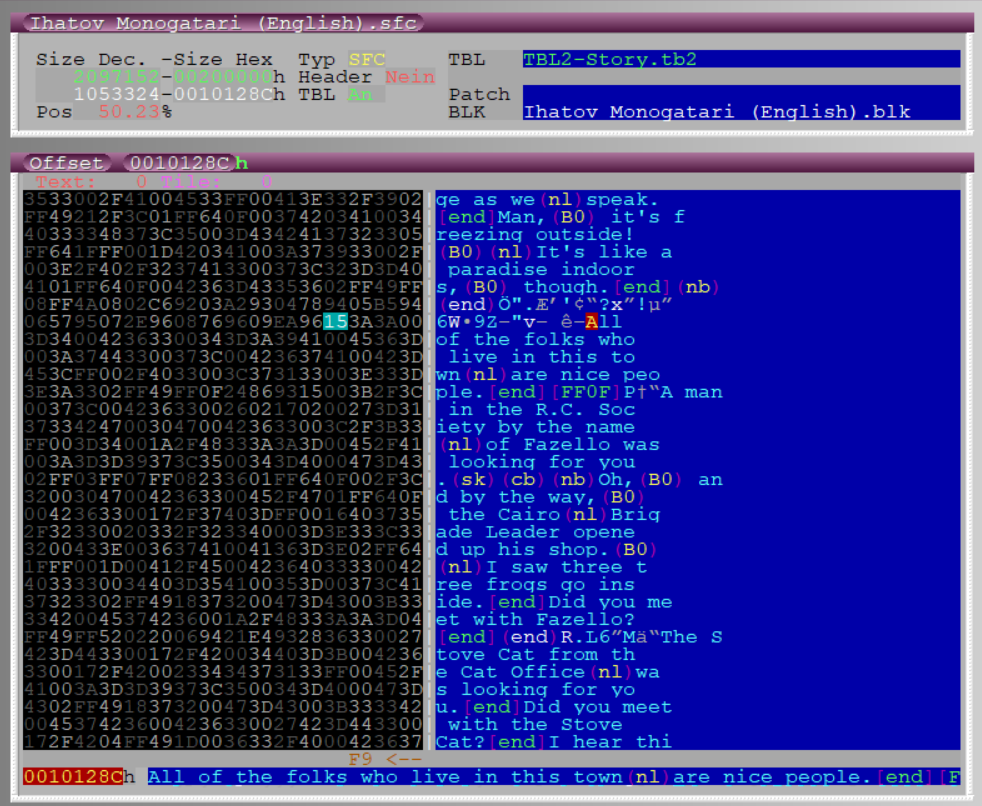Screen dimensions: 982x806
Task: Click the status bar preview text line
Action: click(x=552, y=777)
